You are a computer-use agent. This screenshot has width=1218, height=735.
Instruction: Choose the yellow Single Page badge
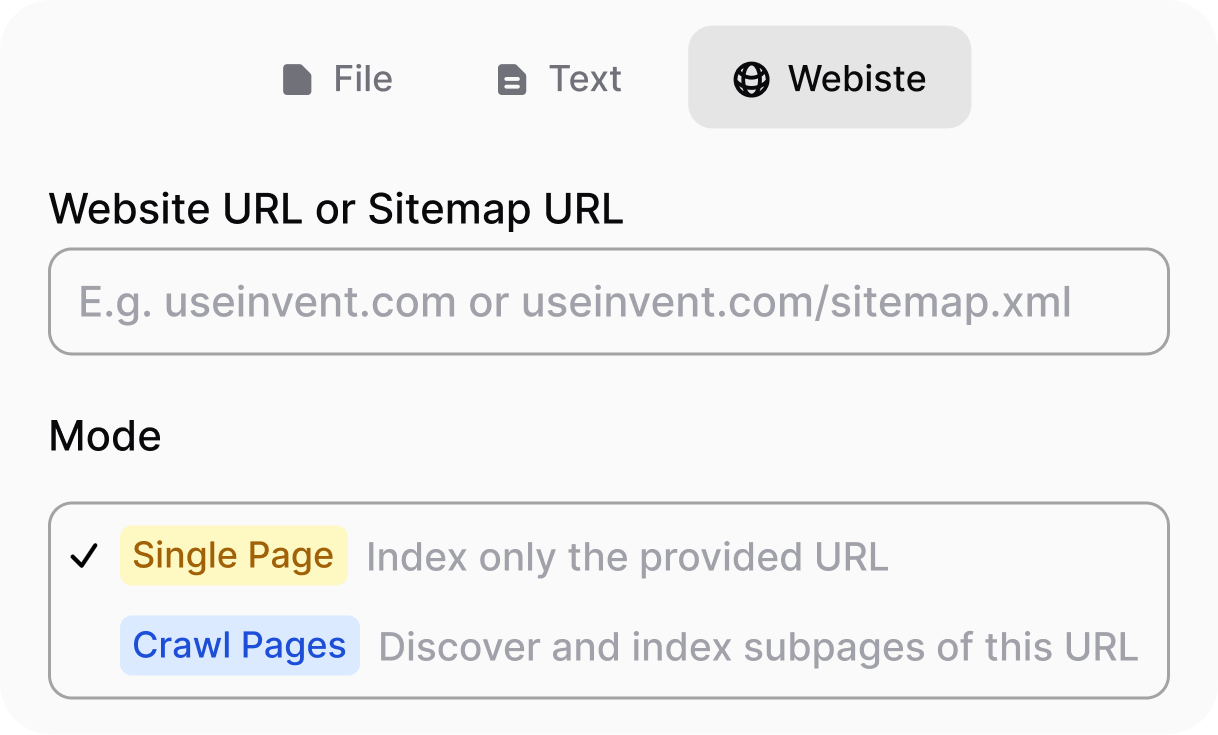[x=233, y=556]
